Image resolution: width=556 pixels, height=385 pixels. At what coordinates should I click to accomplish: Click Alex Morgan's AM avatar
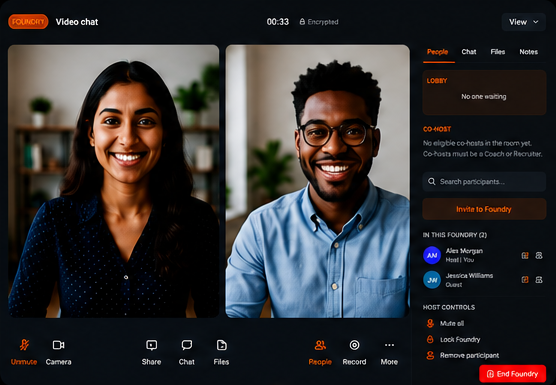(432, 255)
